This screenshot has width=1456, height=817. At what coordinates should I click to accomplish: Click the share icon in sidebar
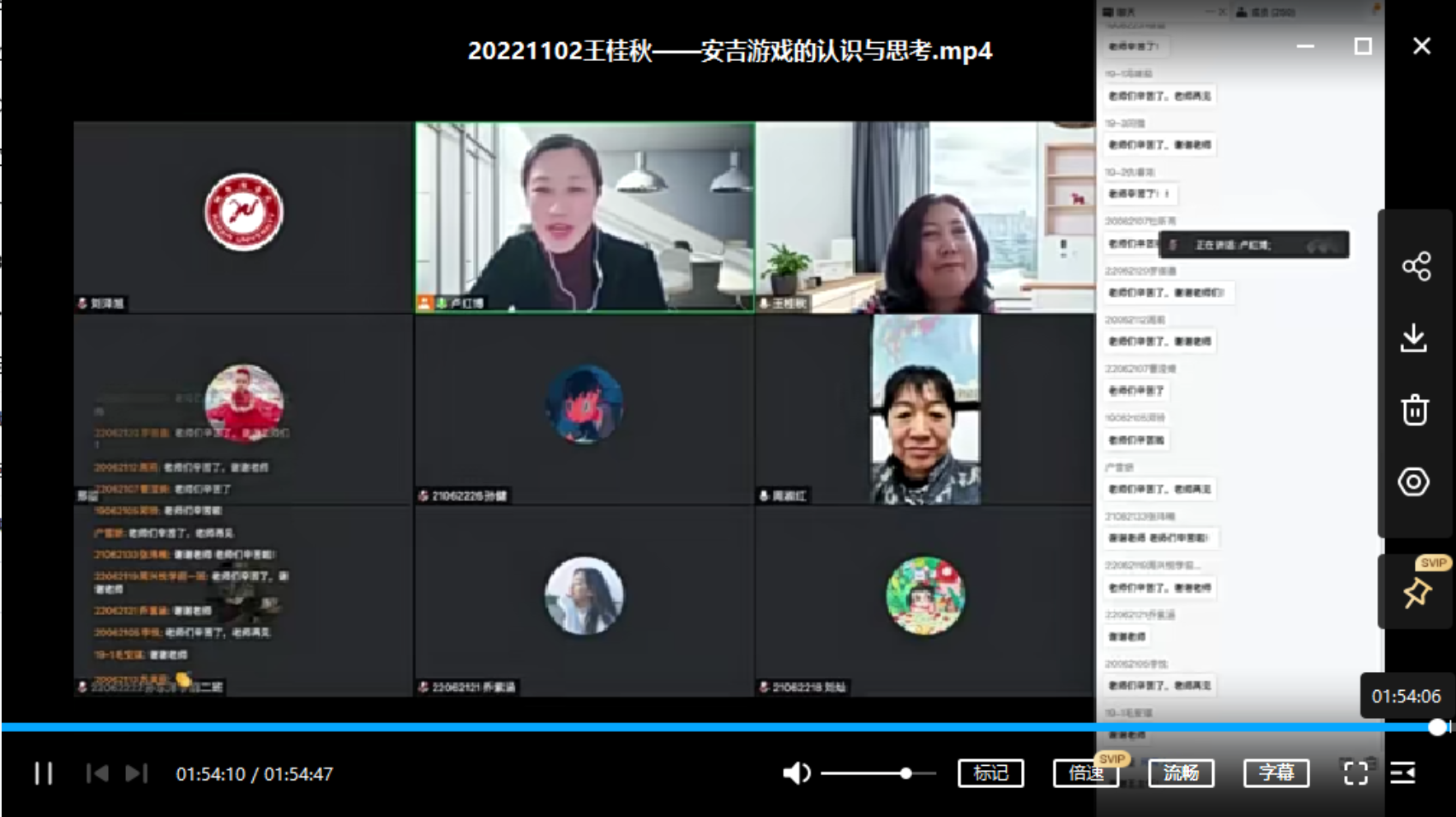pyautogui.click(x=1416, y=266)
